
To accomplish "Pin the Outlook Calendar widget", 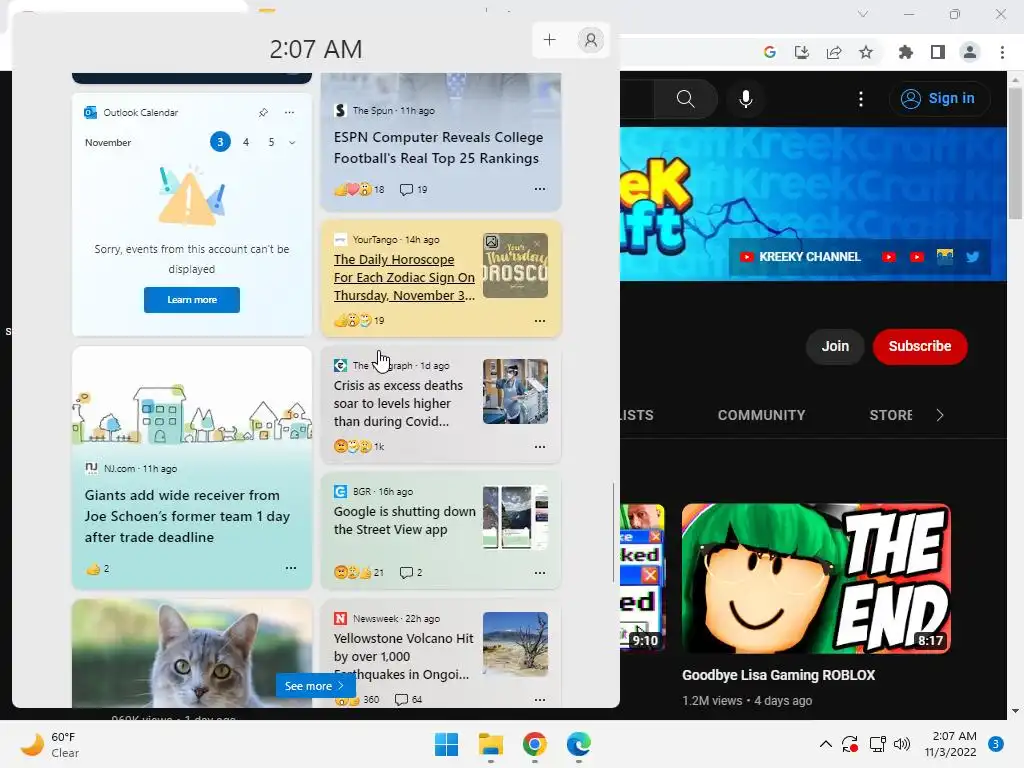I will (x=263, y=112).
